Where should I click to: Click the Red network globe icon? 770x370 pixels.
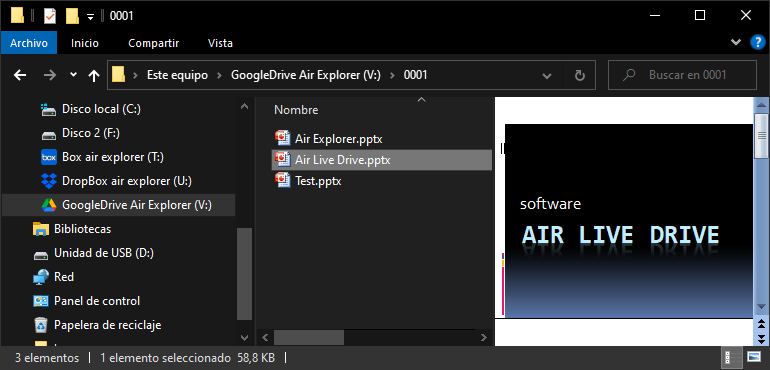coord(41,277)
